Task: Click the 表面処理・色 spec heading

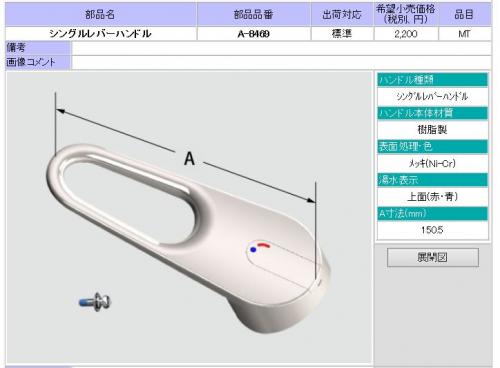Action: pyautogui.click(x=432, y=147)
